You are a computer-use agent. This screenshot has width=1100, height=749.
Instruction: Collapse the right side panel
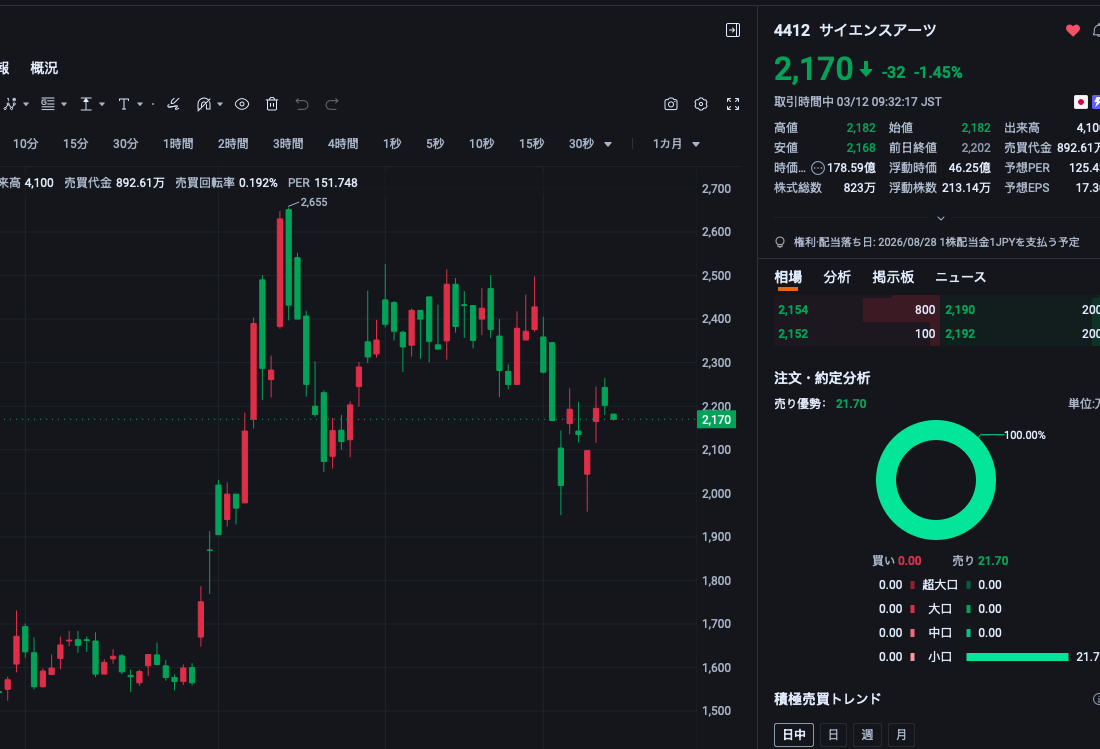coord(733,31)
